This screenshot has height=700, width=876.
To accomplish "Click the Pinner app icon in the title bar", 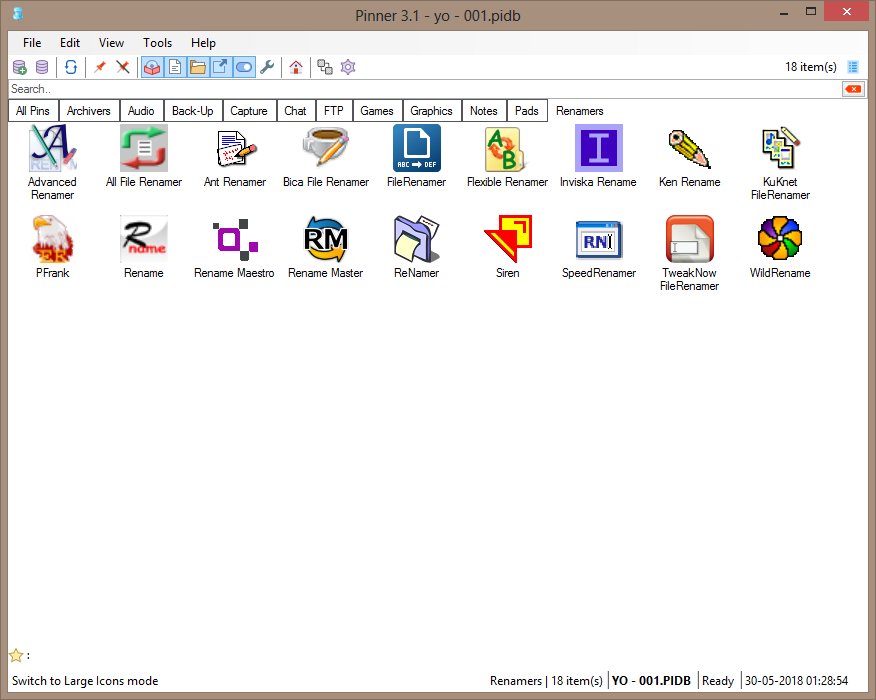I will (x=18, y=14).
